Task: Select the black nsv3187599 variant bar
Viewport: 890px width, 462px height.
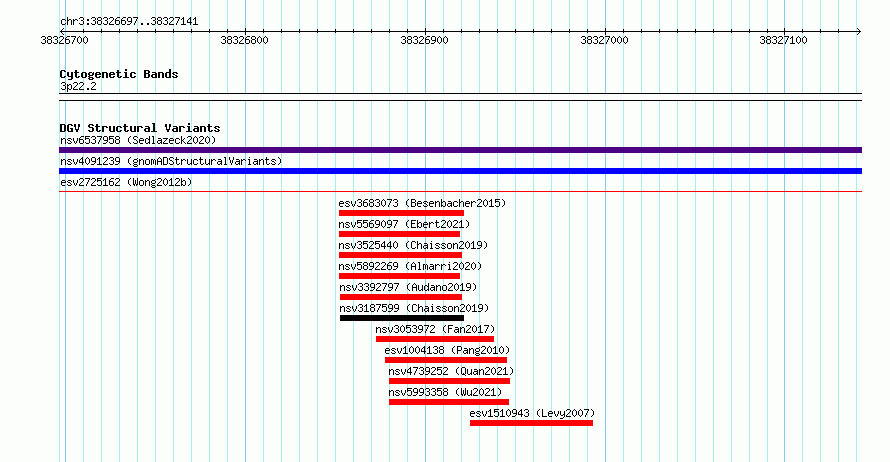Action: point(402,318)
